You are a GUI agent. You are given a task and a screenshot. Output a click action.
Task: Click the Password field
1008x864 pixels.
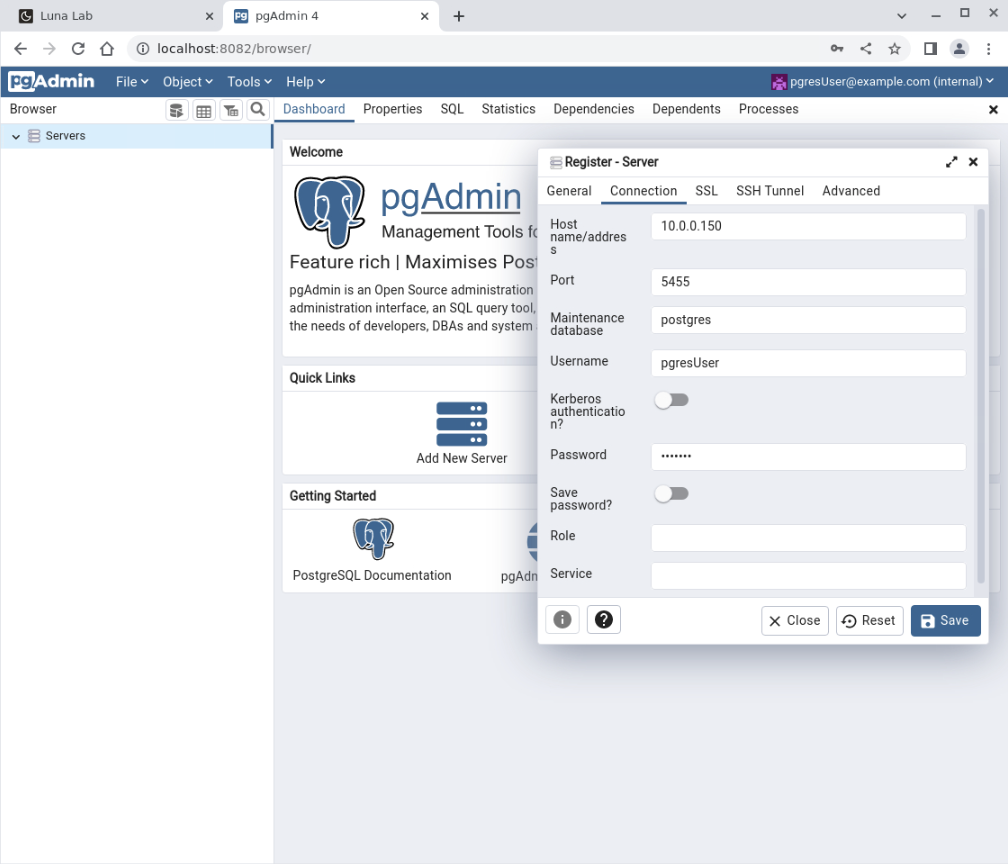808,457
